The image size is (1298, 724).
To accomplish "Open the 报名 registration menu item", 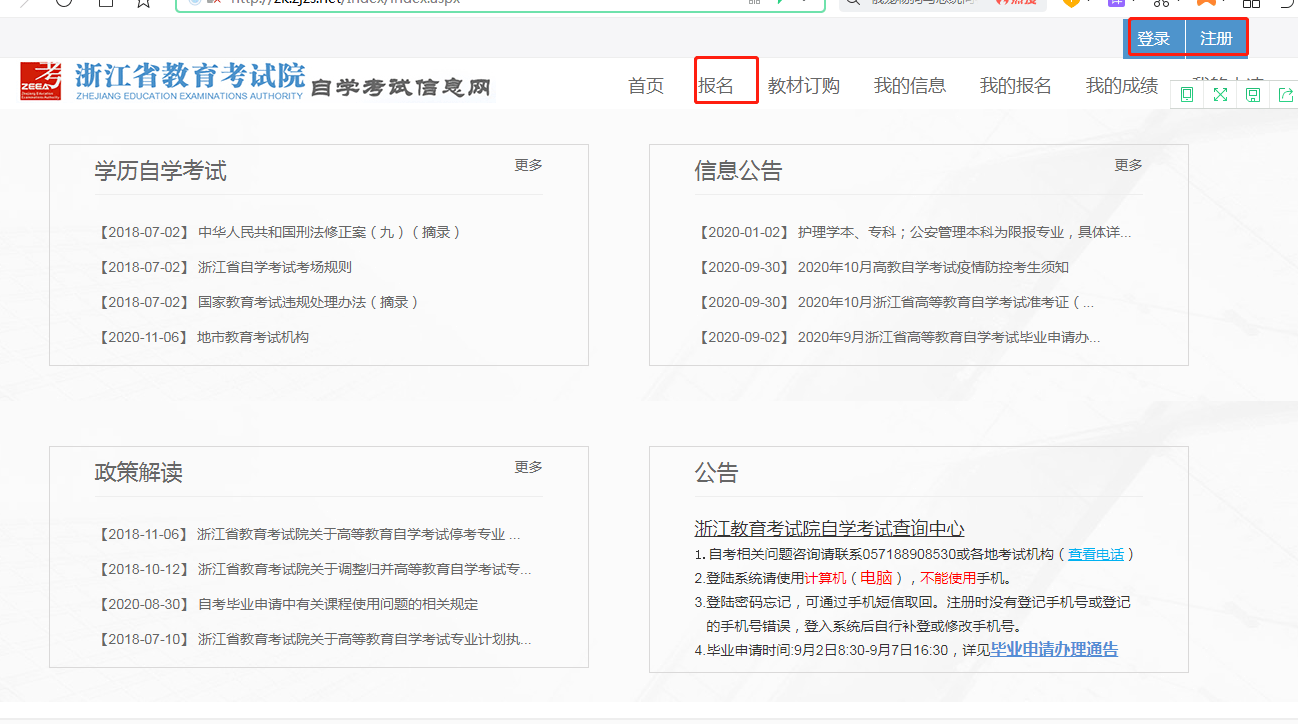I will click(x=716, y=86).
